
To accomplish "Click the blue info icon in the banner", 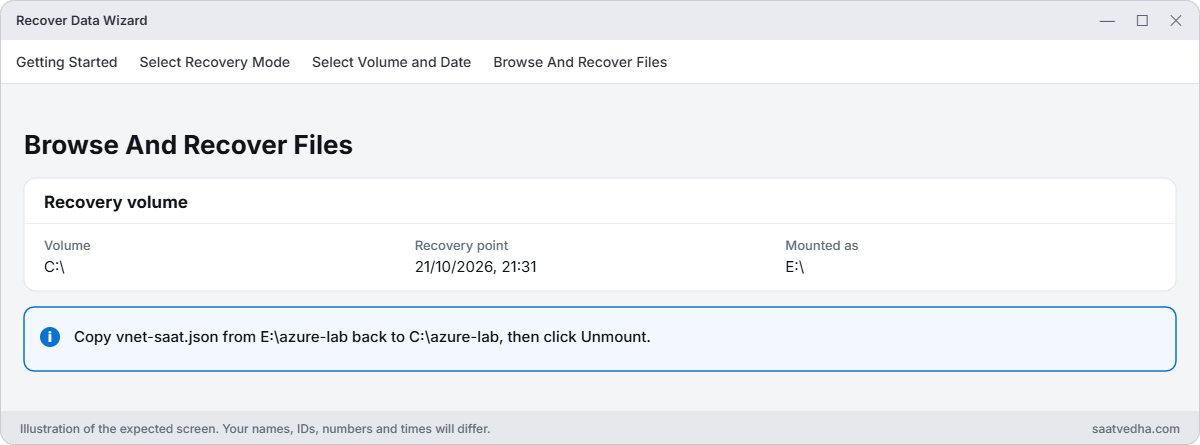I will click(x=50, y=337).
